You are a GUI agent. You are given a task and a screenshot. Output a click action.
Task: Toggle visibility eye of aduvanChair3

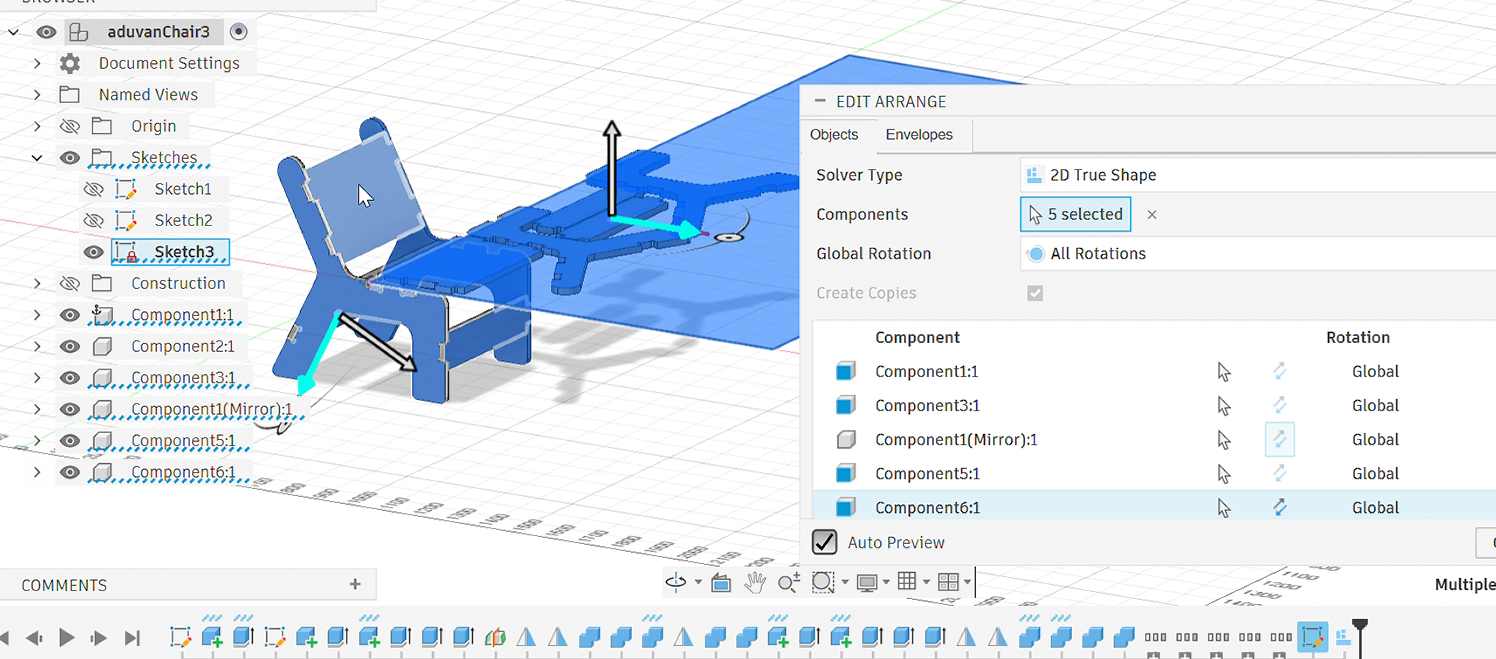[x=46, y=32]
